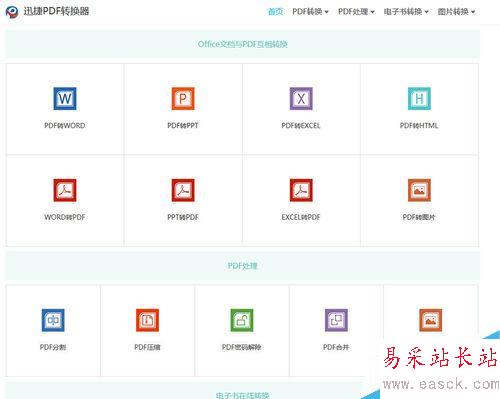Click the EXCEL转PDF label
This screenshot has height=399, width=500.
[x=301, y=217]
